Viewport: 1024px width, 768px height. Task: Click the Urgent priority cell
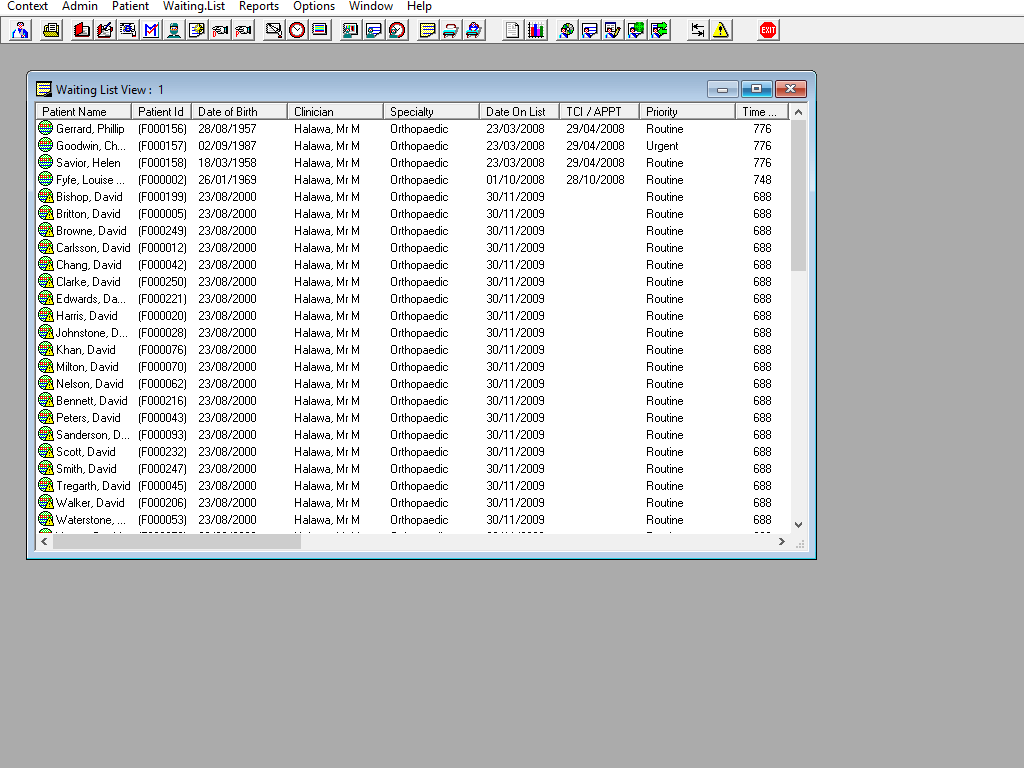coord(662,146)
